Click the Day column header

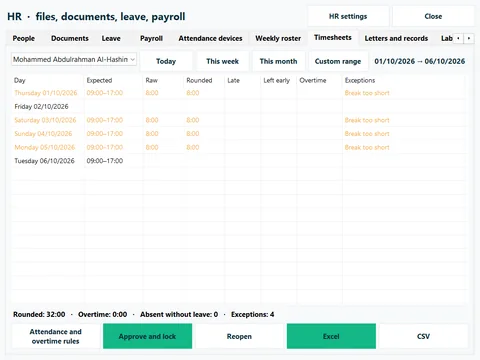(48, 80)
